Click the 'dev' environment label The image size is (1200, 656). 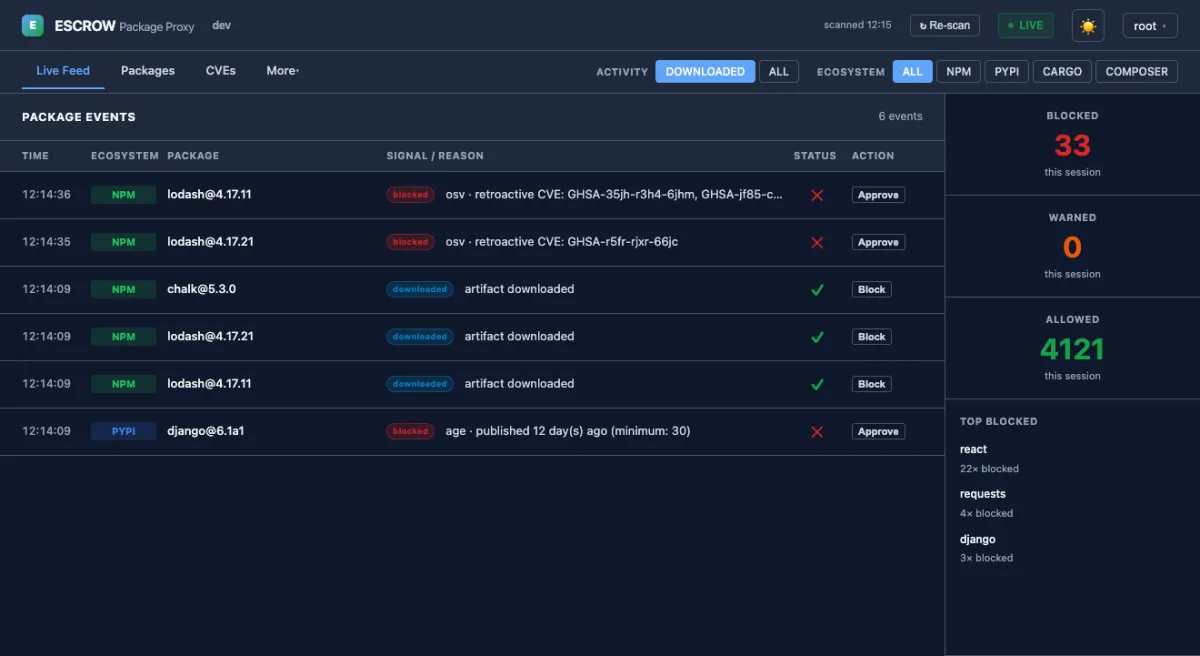pyautogui.click(x=222, y=26)
